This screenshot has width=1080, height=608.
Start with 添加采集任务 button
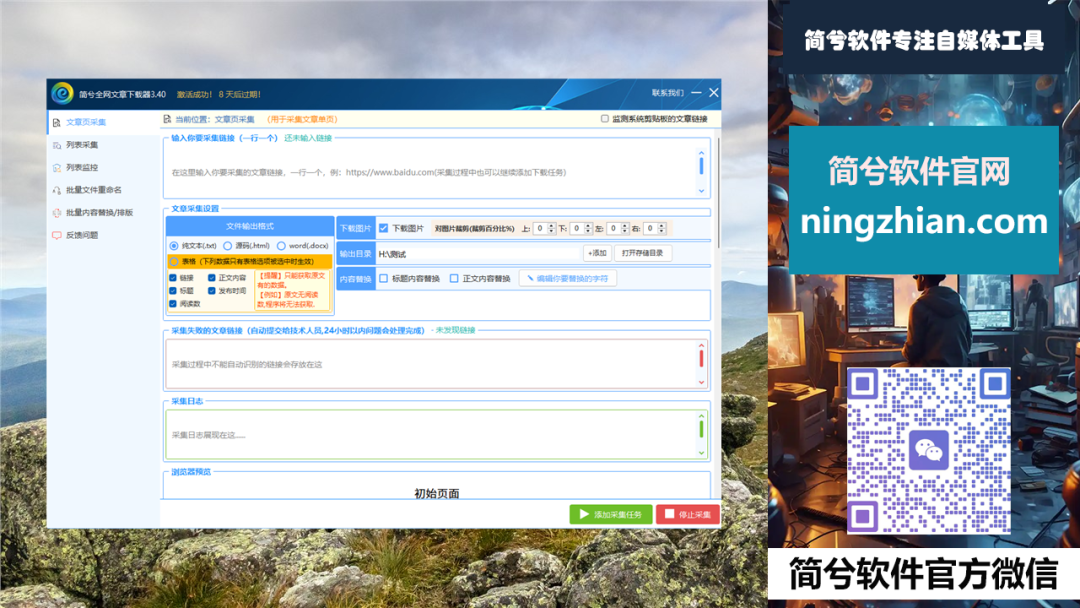point(611,514)
